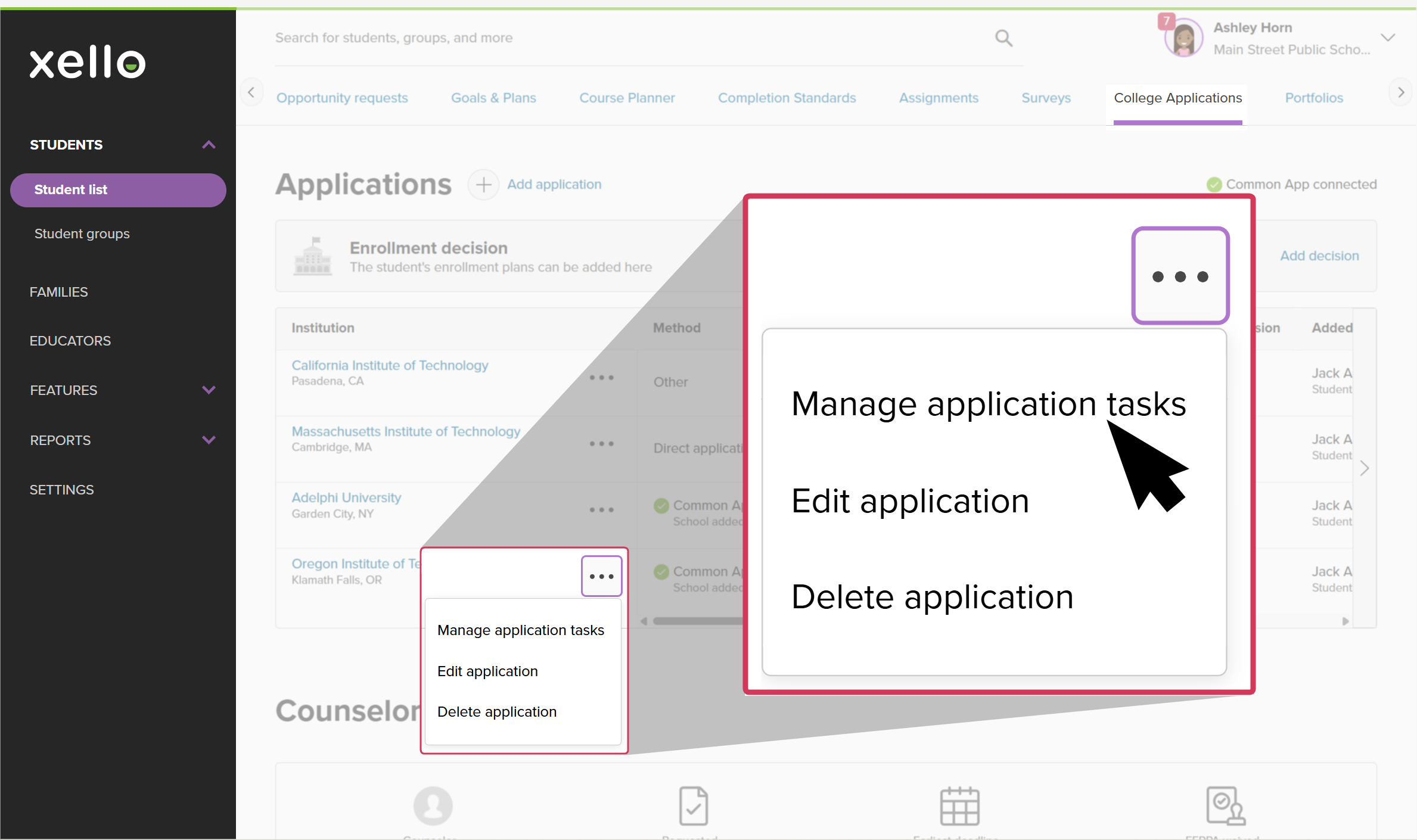Open three-dot menu for California Institute of Technology
1417x840 pixels.
(x=601, y=378)
